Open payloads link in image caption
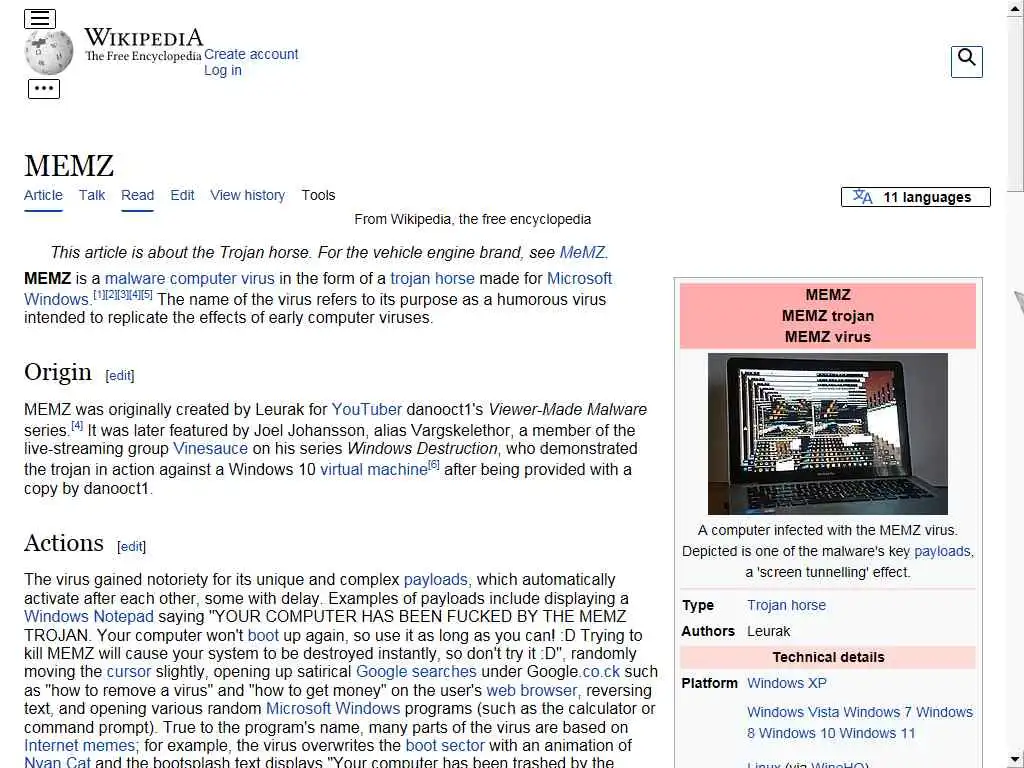 (942, 551)
